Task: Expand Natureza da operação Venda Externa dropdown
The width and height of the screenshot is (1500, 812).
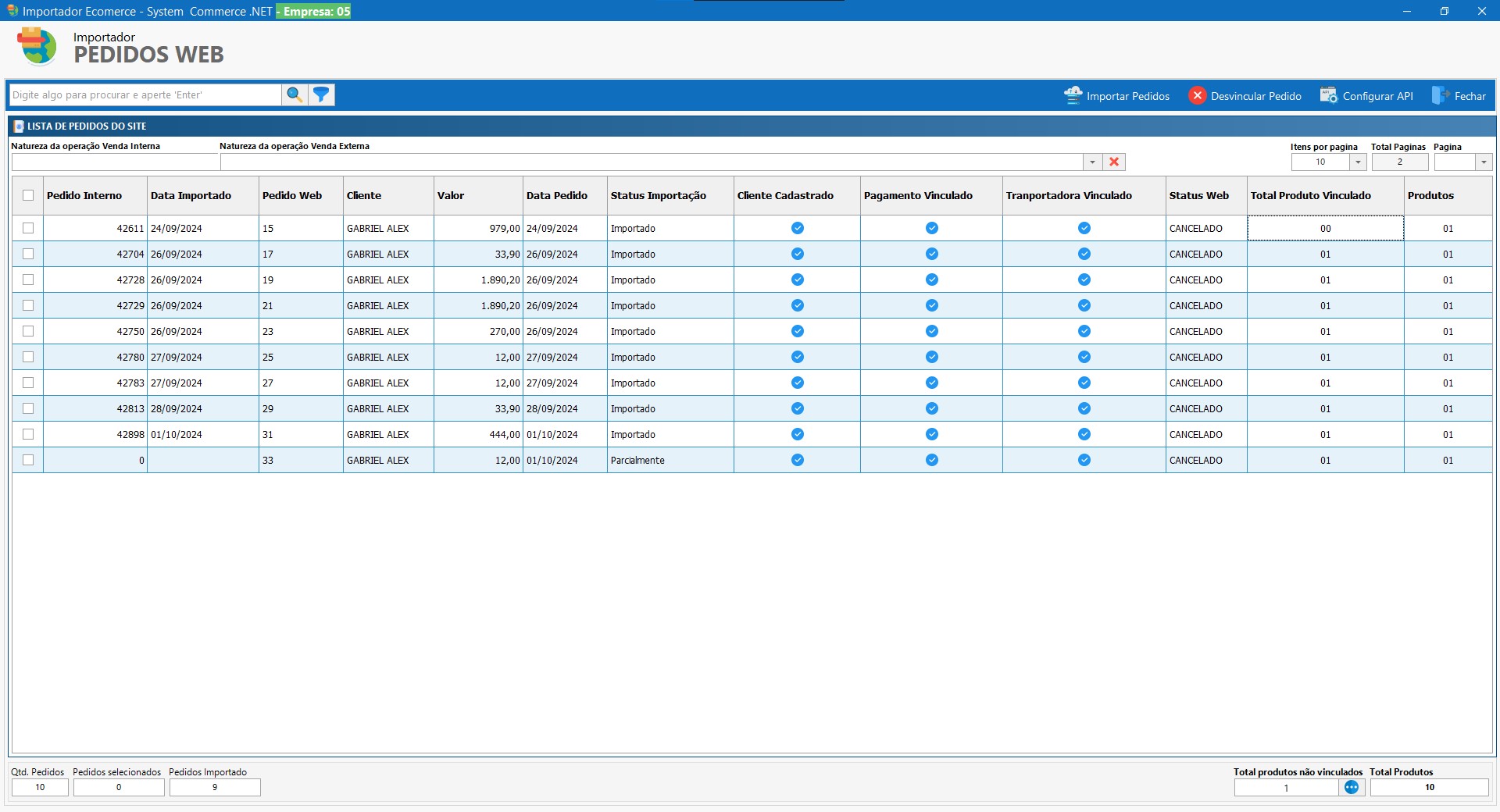Action: (1092, 162)
